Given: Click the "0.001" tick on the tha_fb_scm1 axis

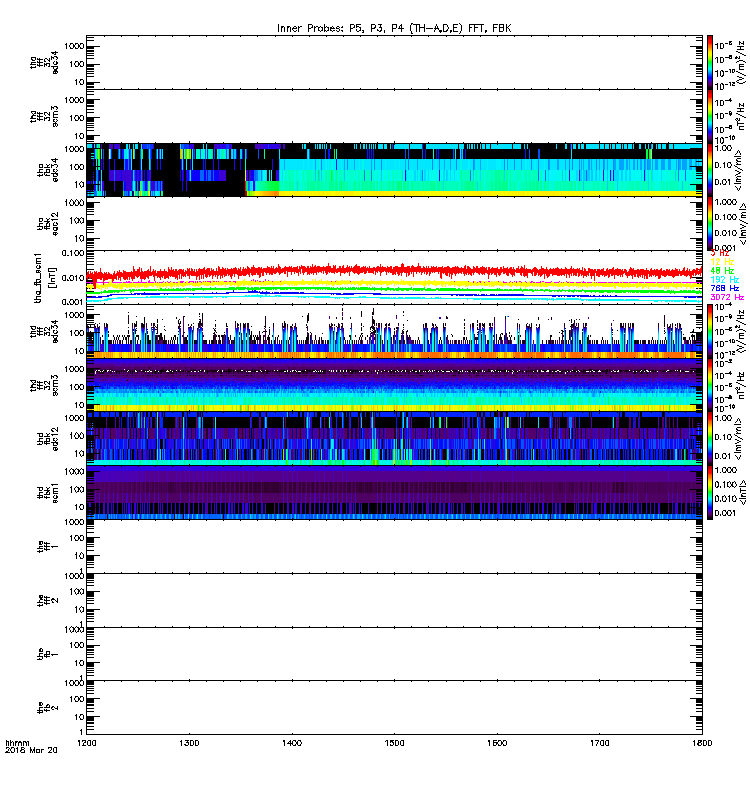Looking at the screenshot, I should 72,302.
